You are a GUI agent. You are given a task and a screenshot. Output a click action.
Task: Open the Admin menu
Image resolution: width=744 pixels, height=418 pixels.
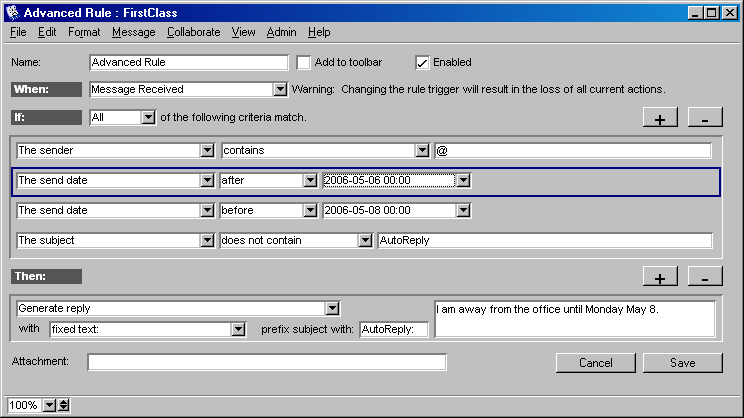[281, 32]
